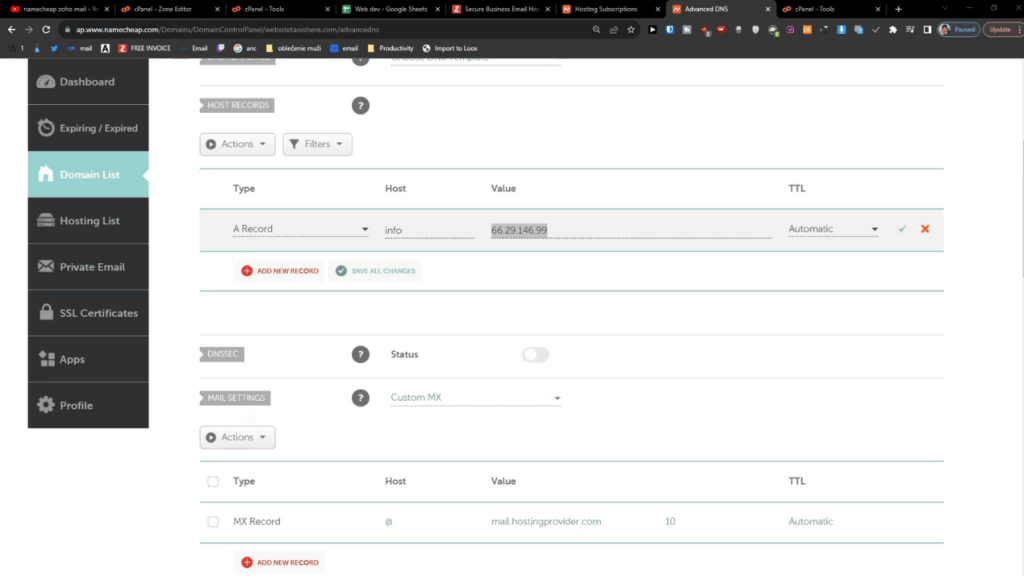The height and width of the screenshot is (576, 1024).
Task: Open a new browser tab
Action: pos(899,9)
